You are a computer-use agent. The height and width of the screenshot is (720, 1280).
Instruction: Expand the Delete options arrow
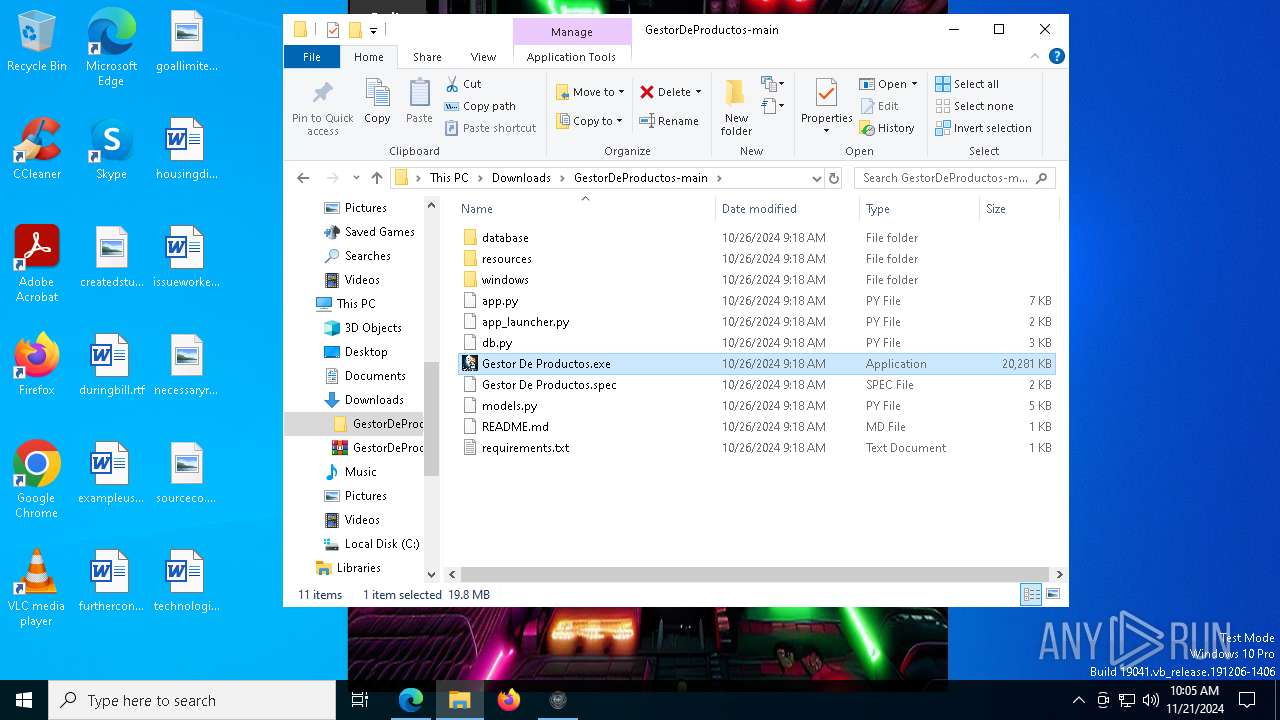pyautogui.click(x=698, y=92)
